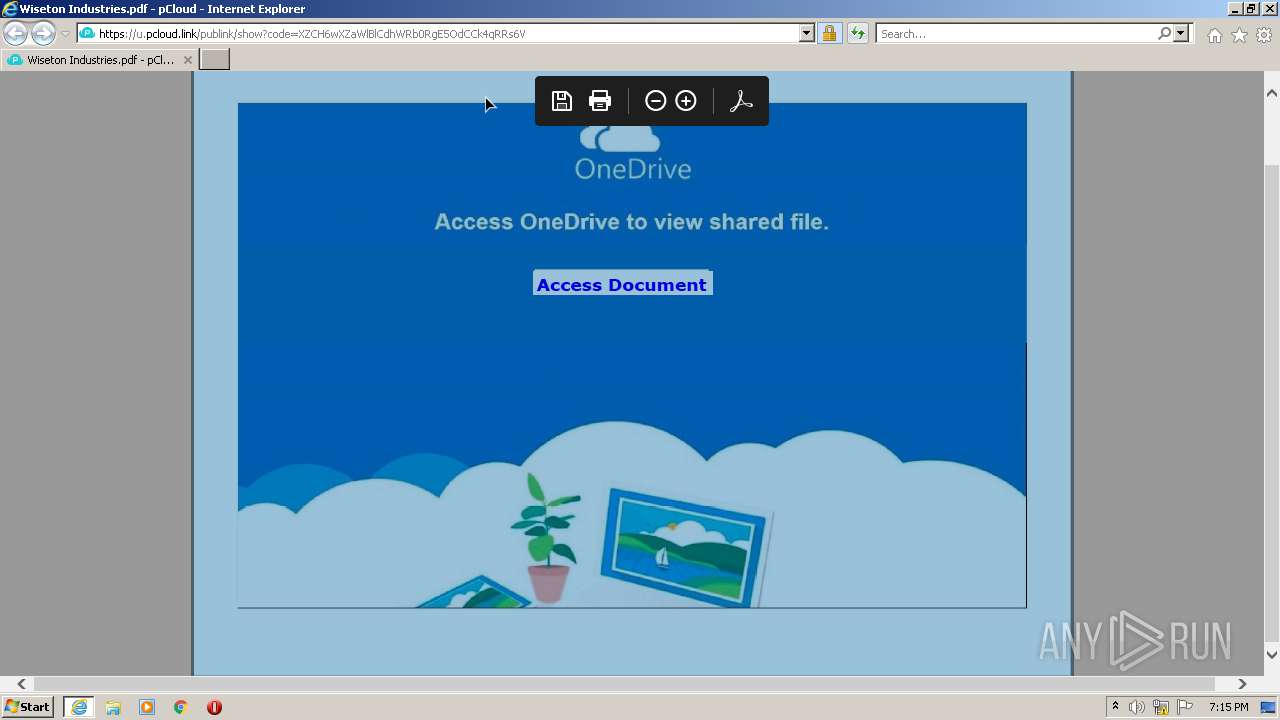This screenshot has width=1280, height=720.
Task: Click the Show desktop monitor icon
Action: click(1268, 707)
